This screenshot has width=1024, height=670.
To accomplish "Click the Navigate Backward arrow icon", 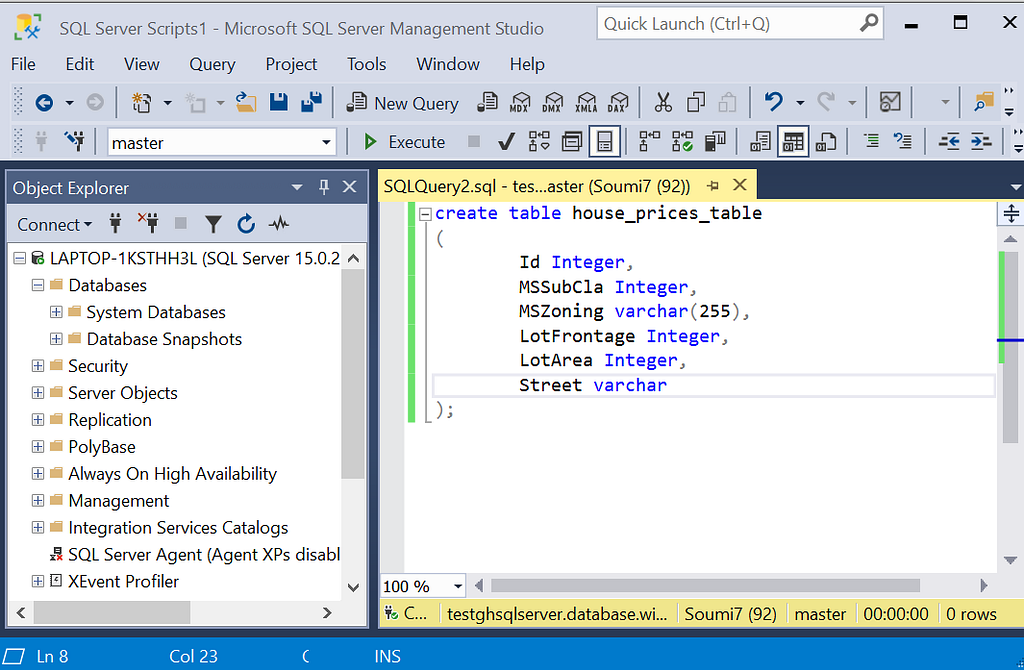I will coord(44,103).
